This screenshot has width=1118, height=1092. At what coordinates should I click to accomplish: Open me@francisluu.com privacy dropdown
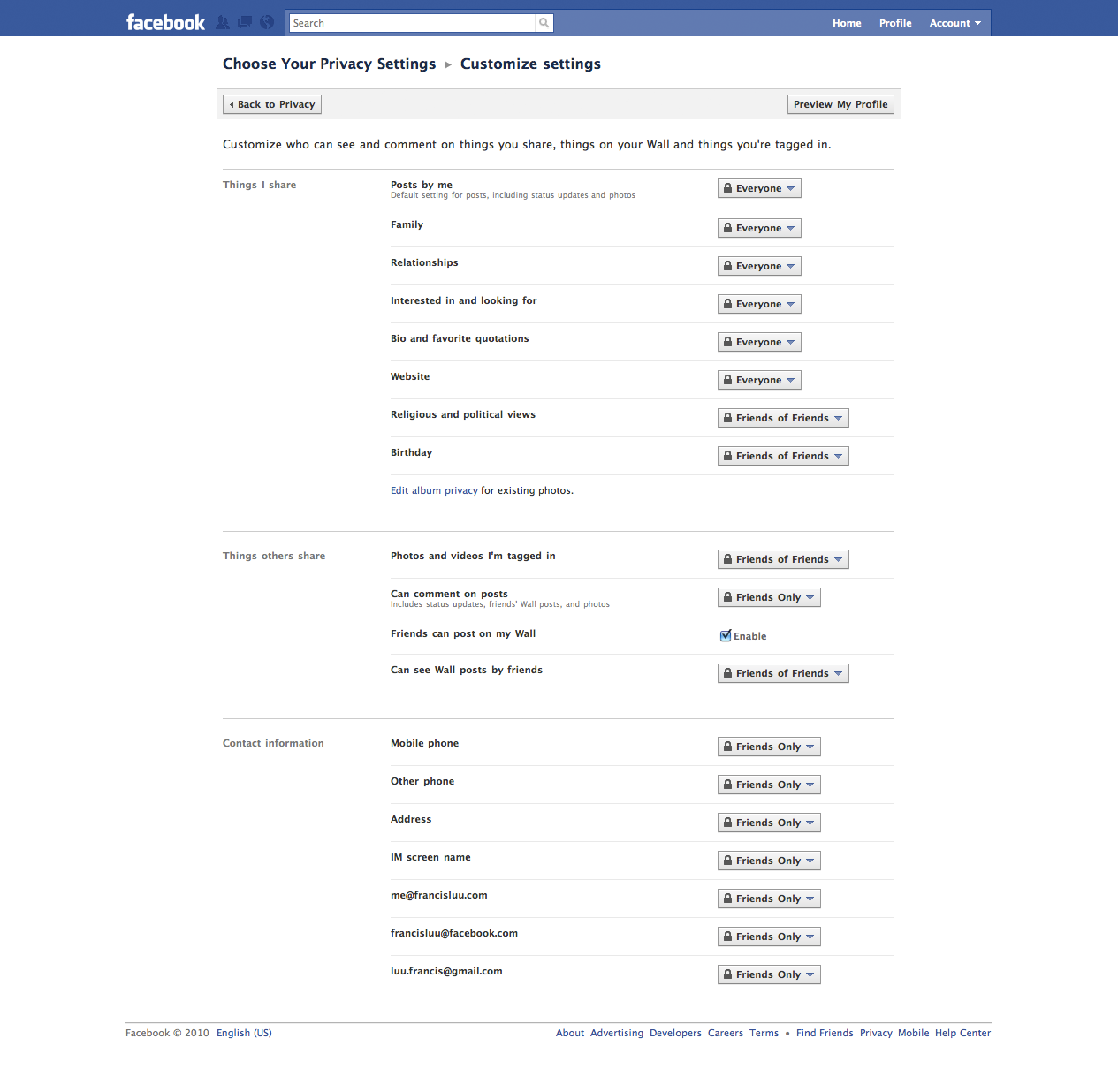[769, 899]
